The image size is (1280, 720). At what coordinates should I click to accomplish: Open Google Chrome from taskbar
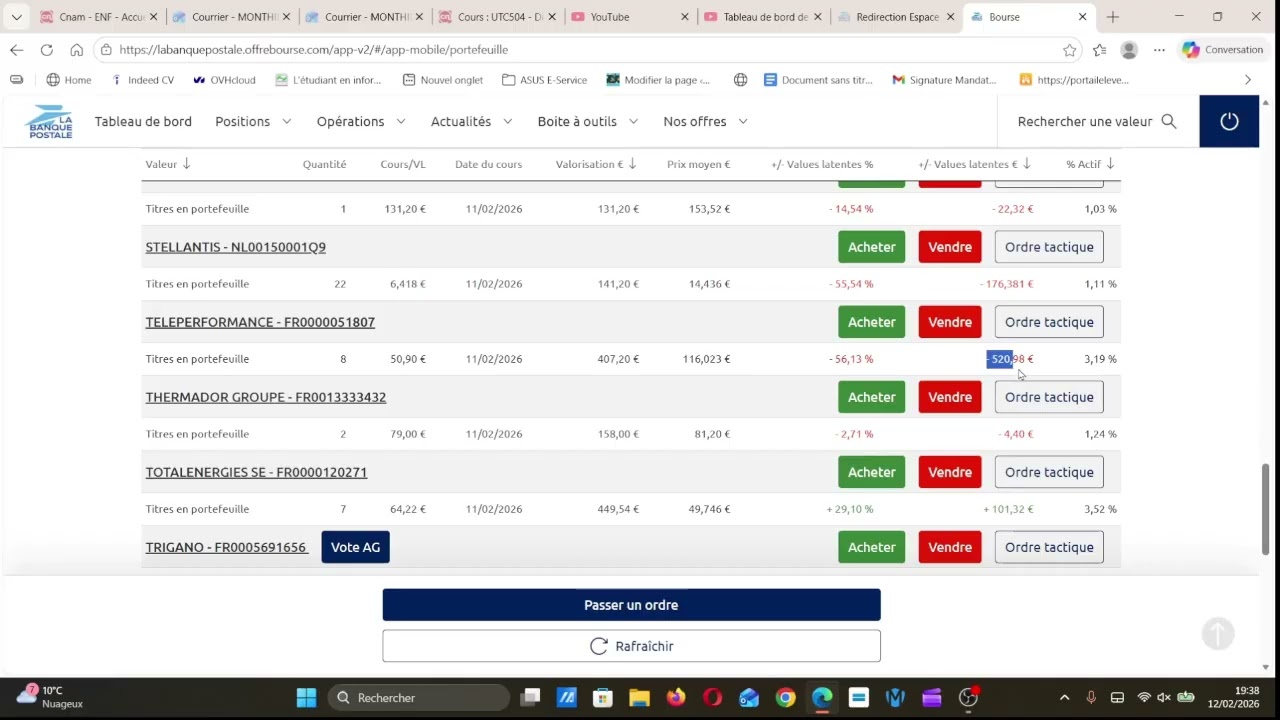tap(785, 697)
